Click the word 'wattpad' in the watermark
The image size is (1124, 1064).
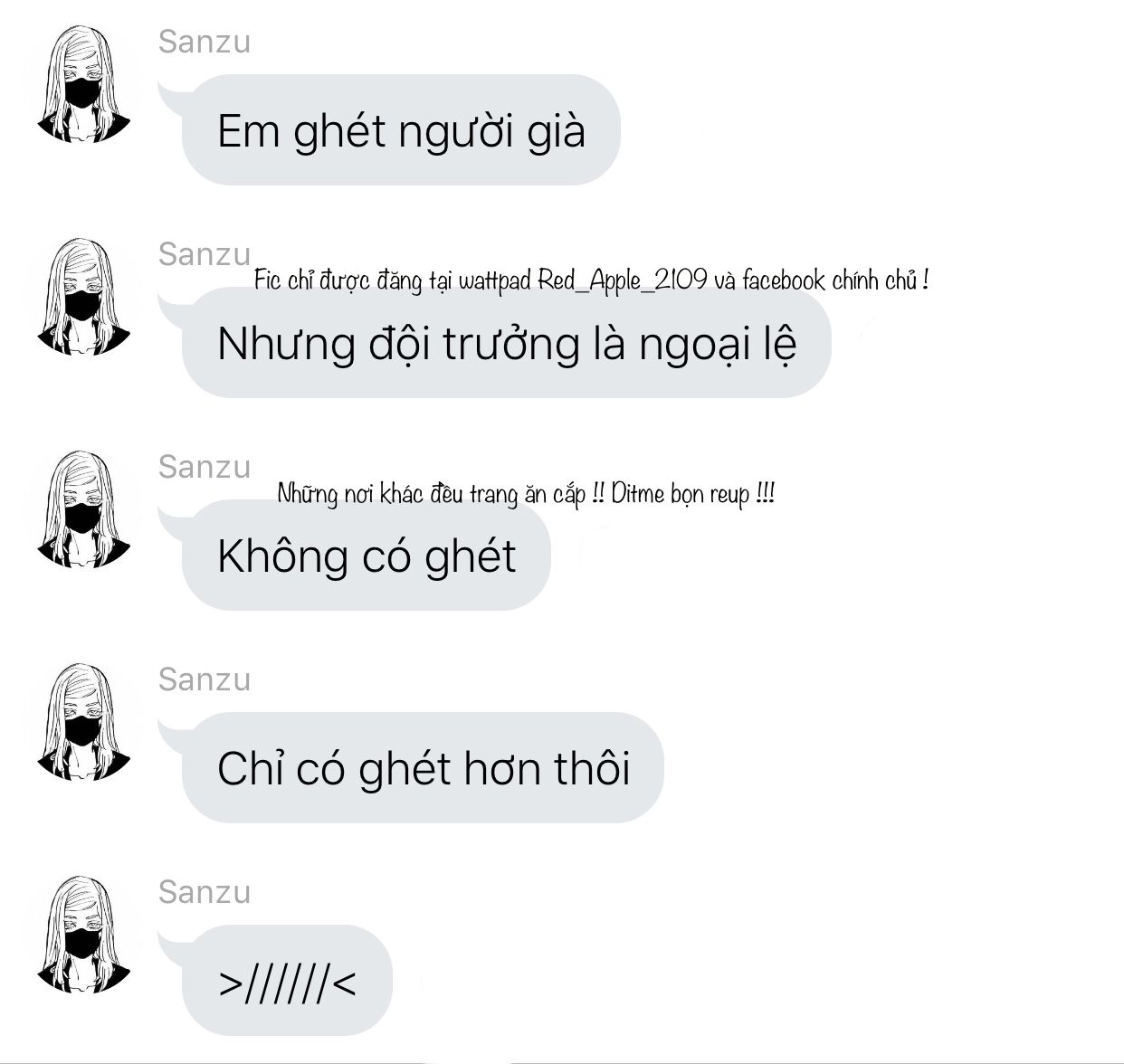click(x=495, y=280)
